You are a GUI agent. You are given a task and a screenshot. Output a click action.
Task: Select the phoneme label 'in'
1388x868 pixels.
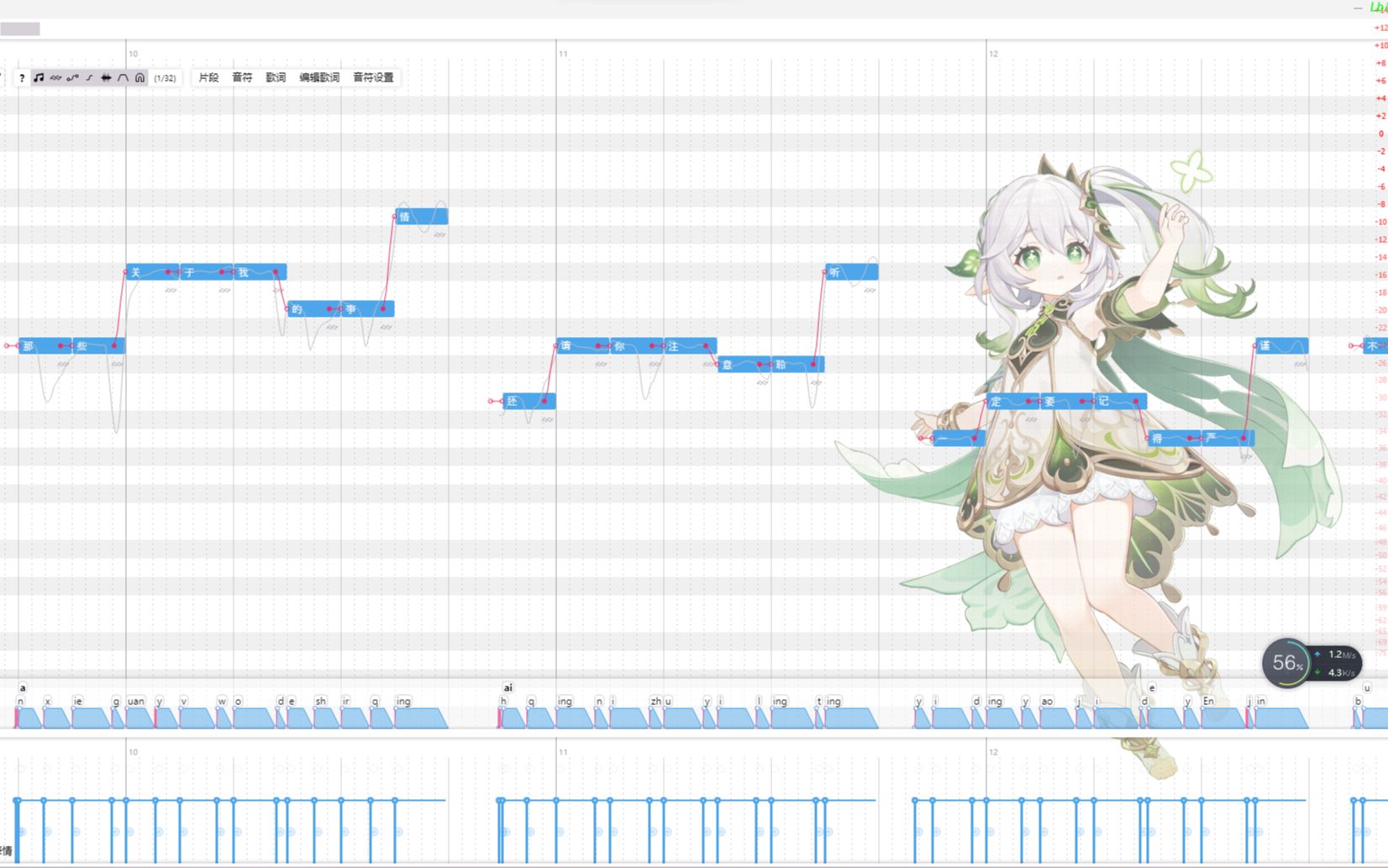(x=1261, y=701)
